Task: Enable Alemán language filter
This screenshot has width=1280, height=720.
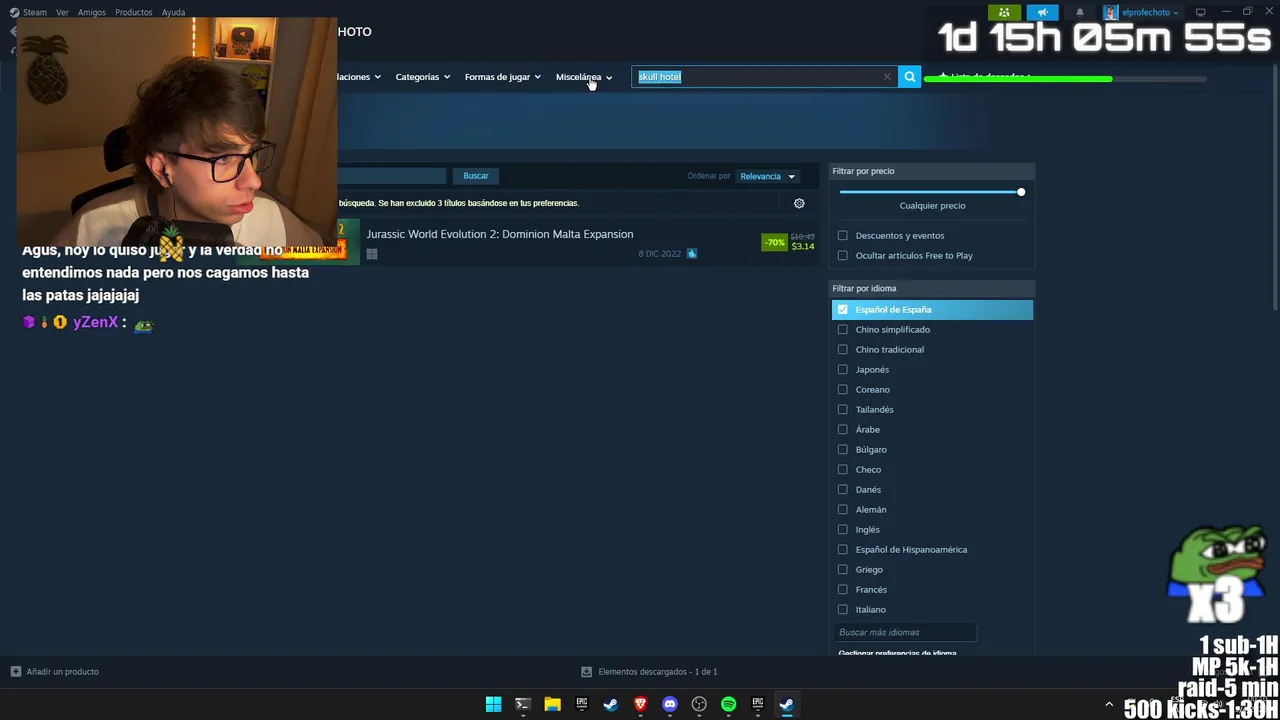Action: click(843, 510)
